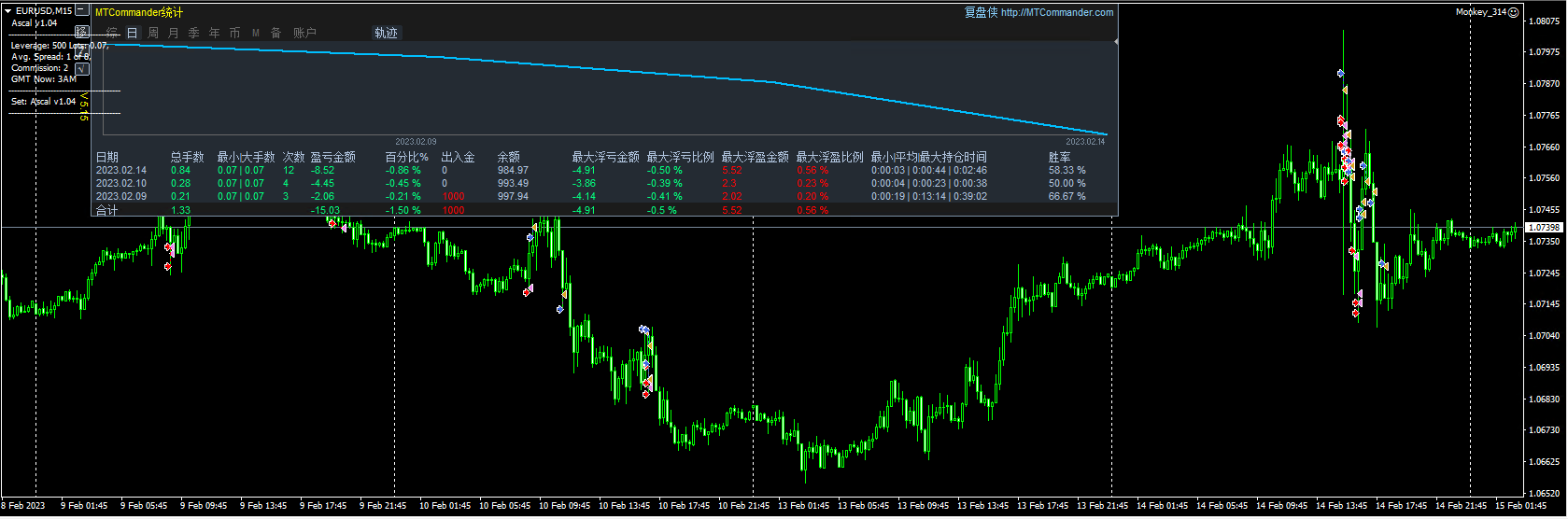The image size is (1568, 519).
Task: Select the 月 (monthly) statistics tab
Action: coord(174,33)
